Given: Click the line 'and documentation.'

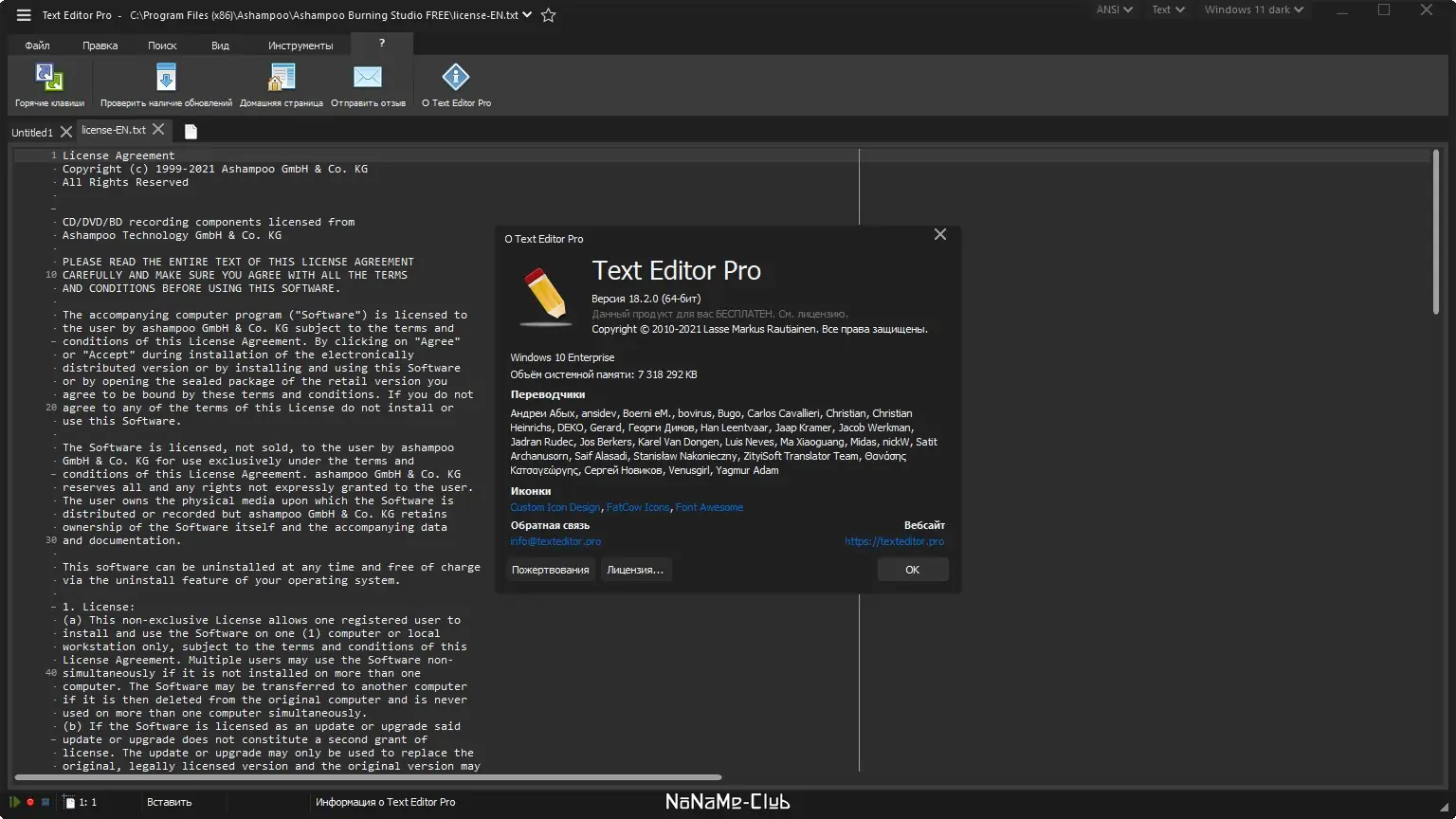Looking at the screenshot, I should pos(121,540).
